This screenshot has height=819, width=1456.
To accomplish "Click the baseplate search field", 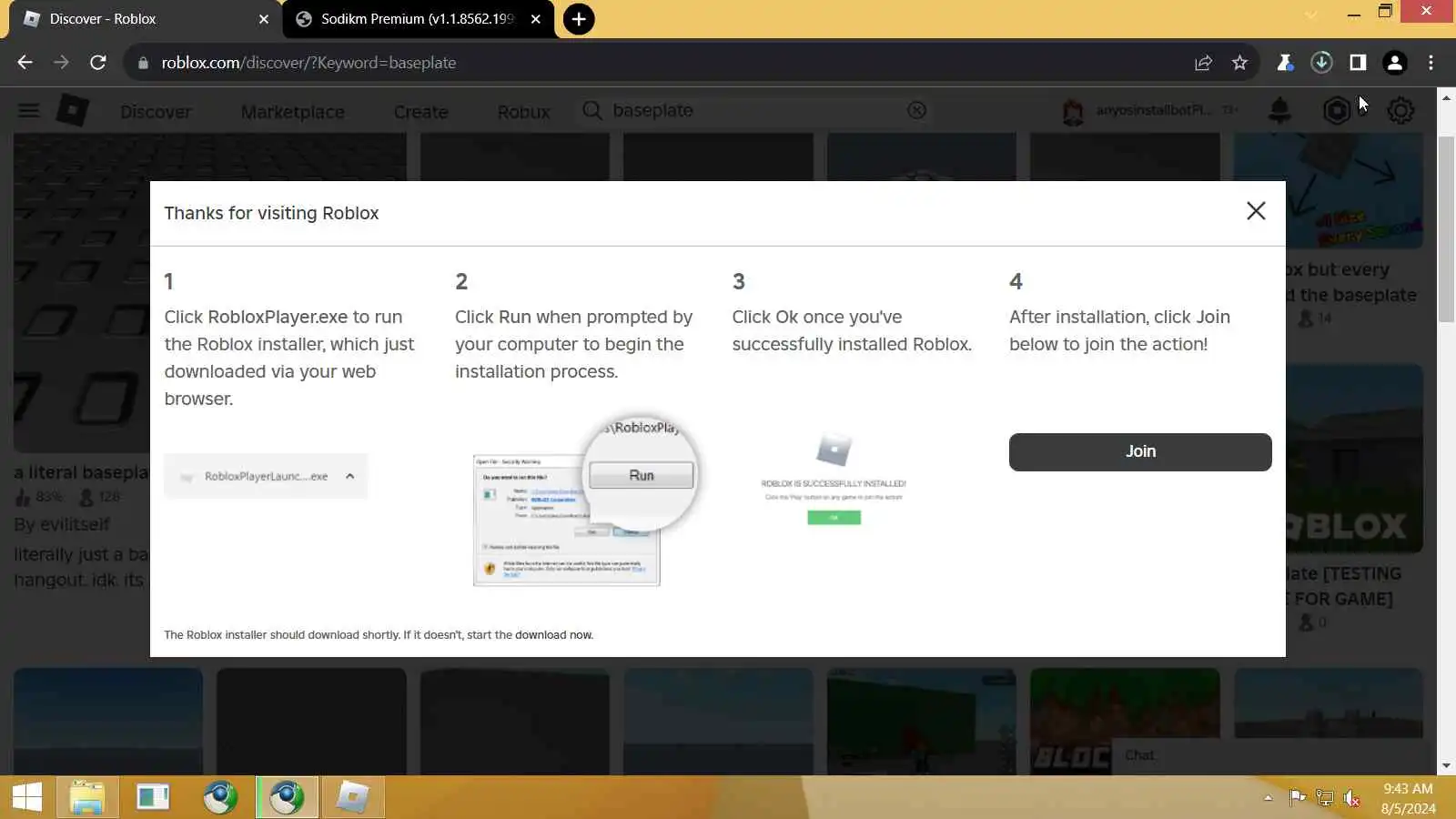I will pos(755,110).
